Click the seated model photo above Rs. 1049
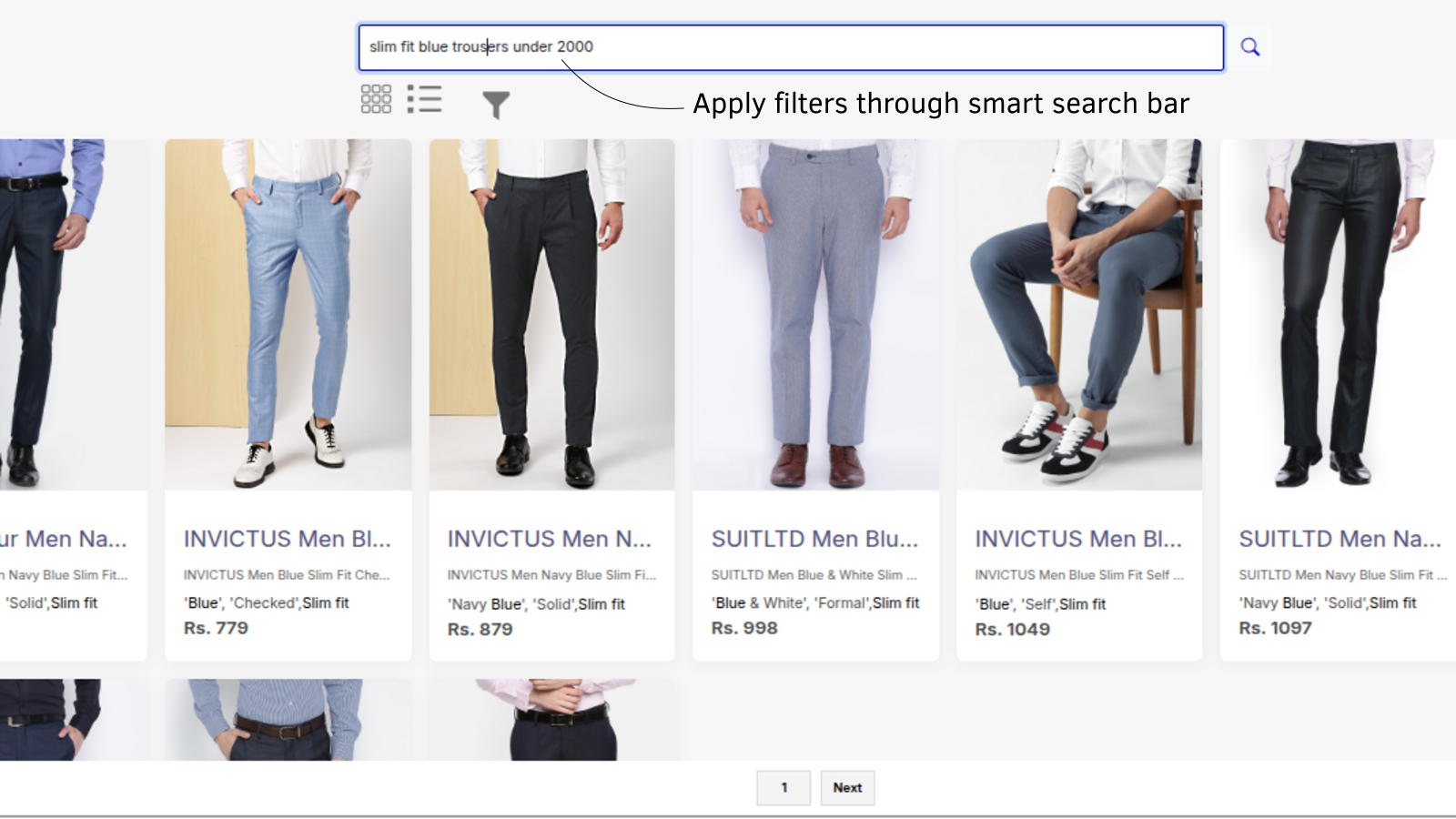The width and height of the screenshot is (1456, 819). (x=1078, y=314)
